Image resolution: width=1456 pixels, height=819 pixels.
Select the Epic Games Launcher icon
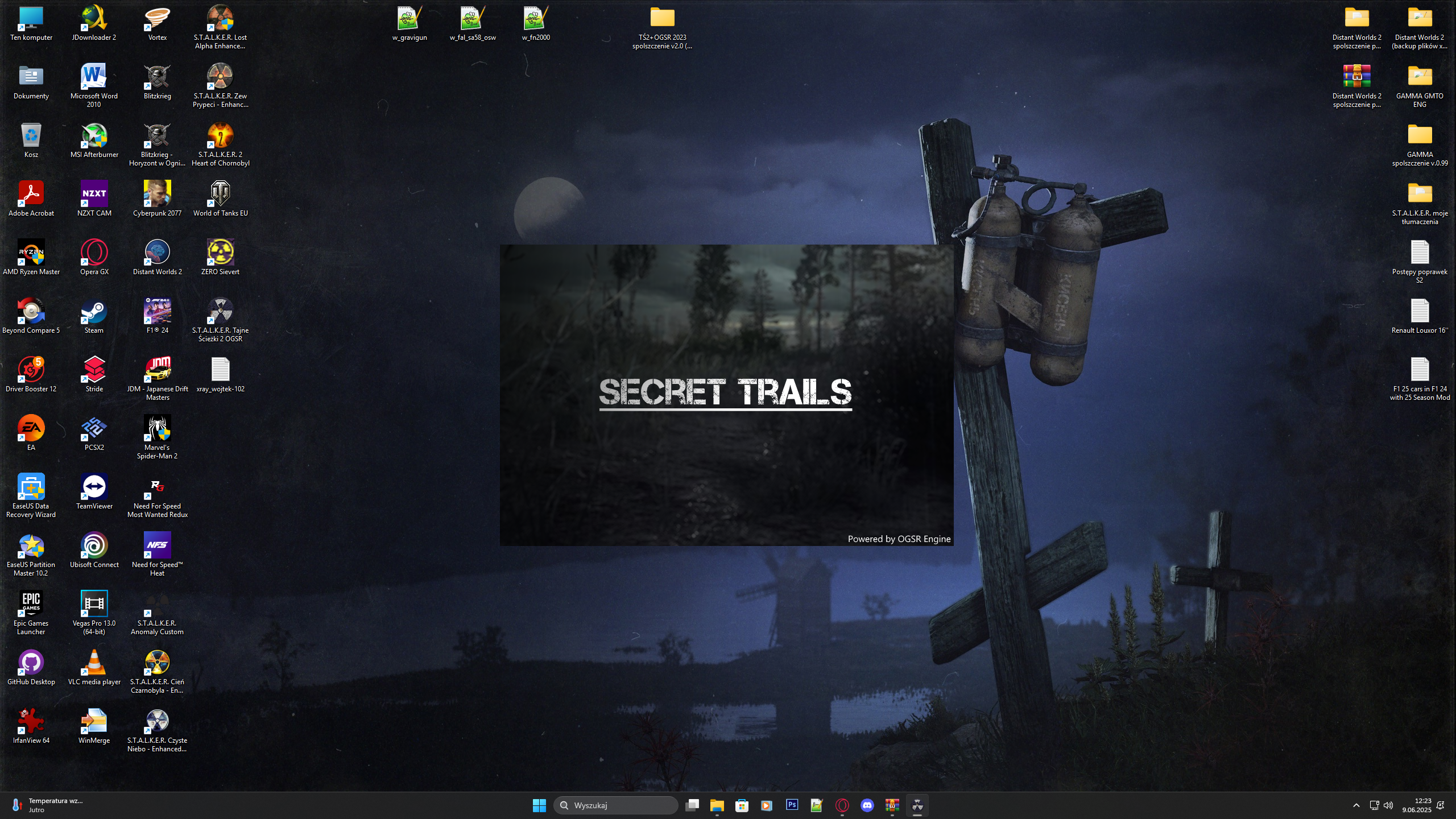31,613
